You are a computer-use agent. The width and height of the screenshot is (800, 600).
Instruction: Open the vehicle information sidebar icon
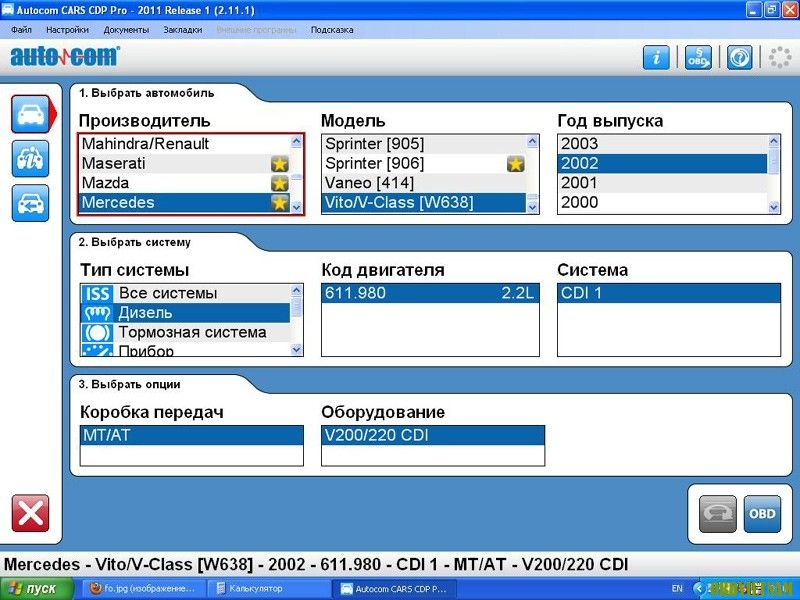coord(31,159)
